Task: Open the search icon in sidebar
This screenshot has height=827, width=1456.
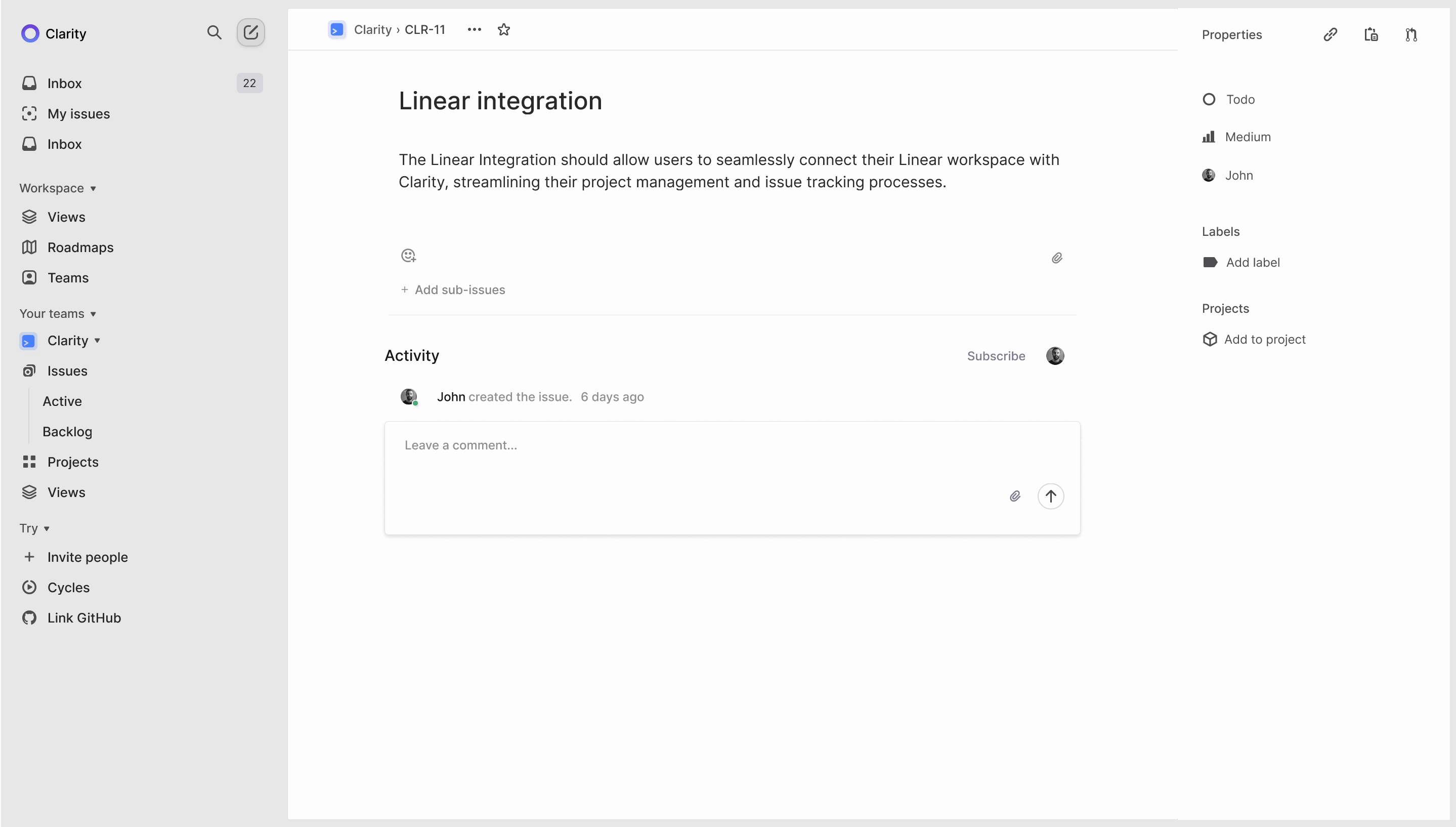Action: point(214,32)
